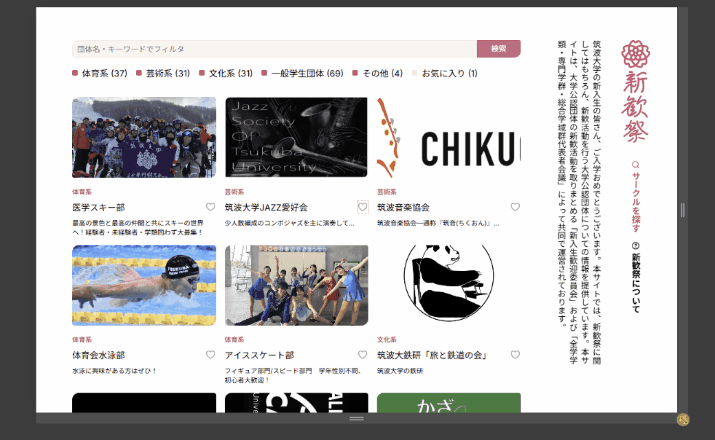Toggle 体育系 (37) category filter

(x=100, y=73)
